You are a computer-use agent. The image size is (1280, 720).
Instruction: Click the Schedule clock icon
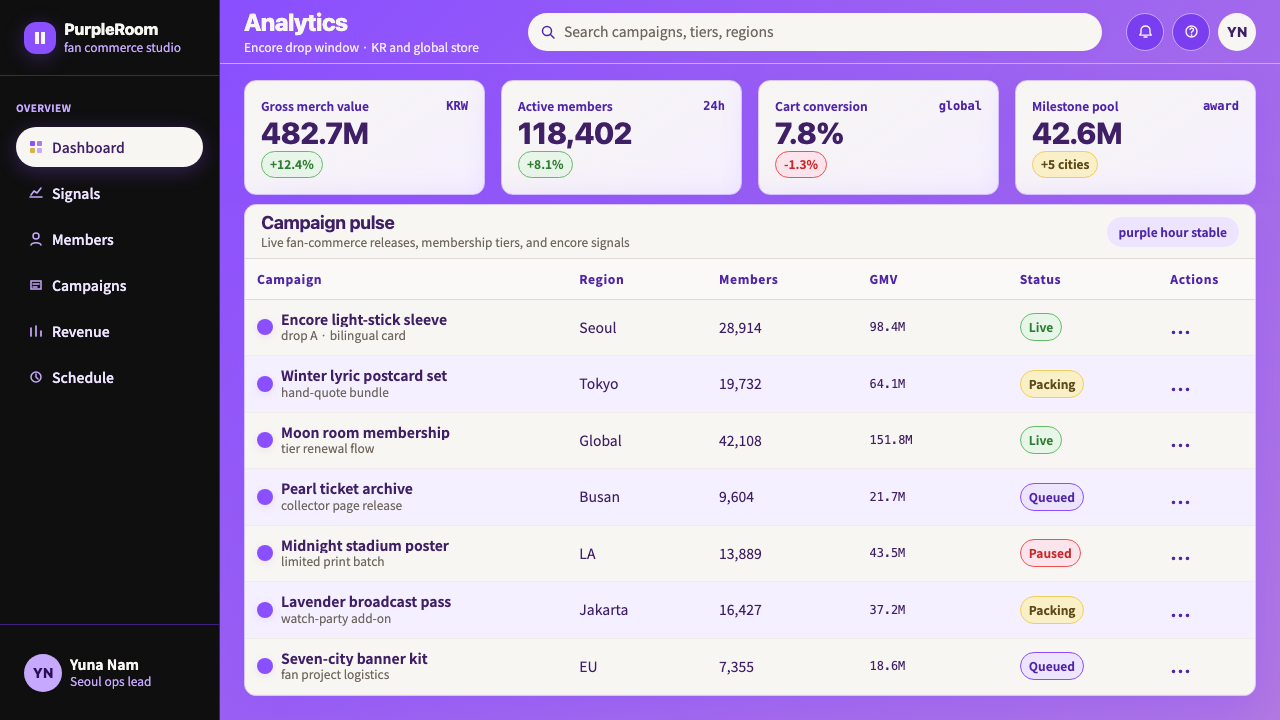[36, 377]
